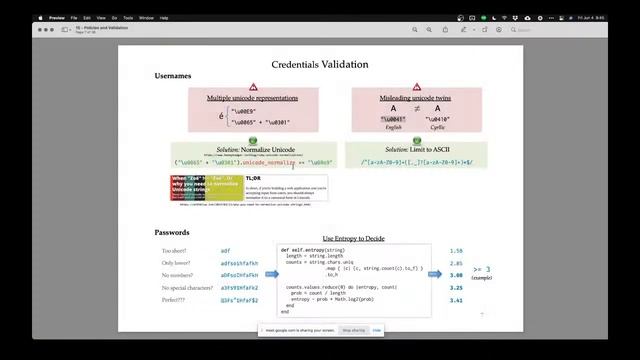Viewport: 640px width, 360px height.
Task: Click the document title in the title bar
Action: pos(102,28)
